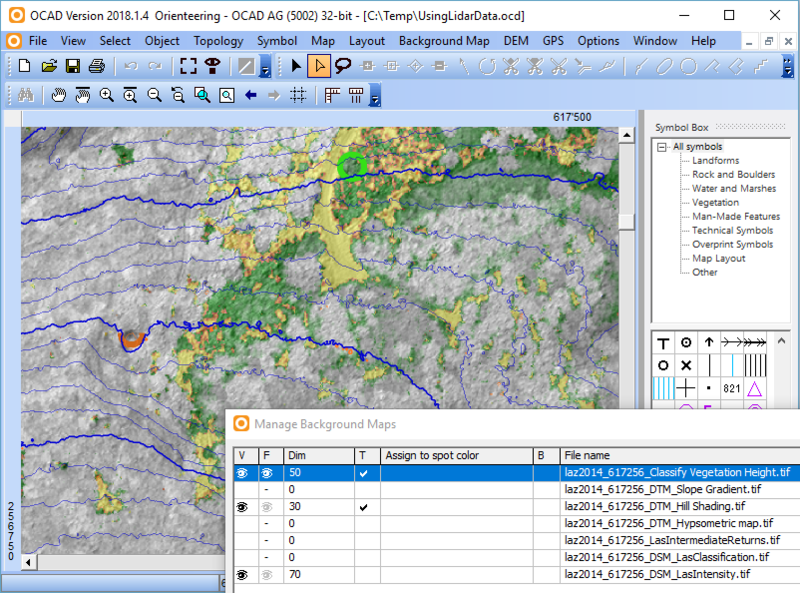Image resolution: width=800 pixels, height=593 pixels.
Task: Hide the DTM_Hill Shading background map
Action: [x=242, y=507]
